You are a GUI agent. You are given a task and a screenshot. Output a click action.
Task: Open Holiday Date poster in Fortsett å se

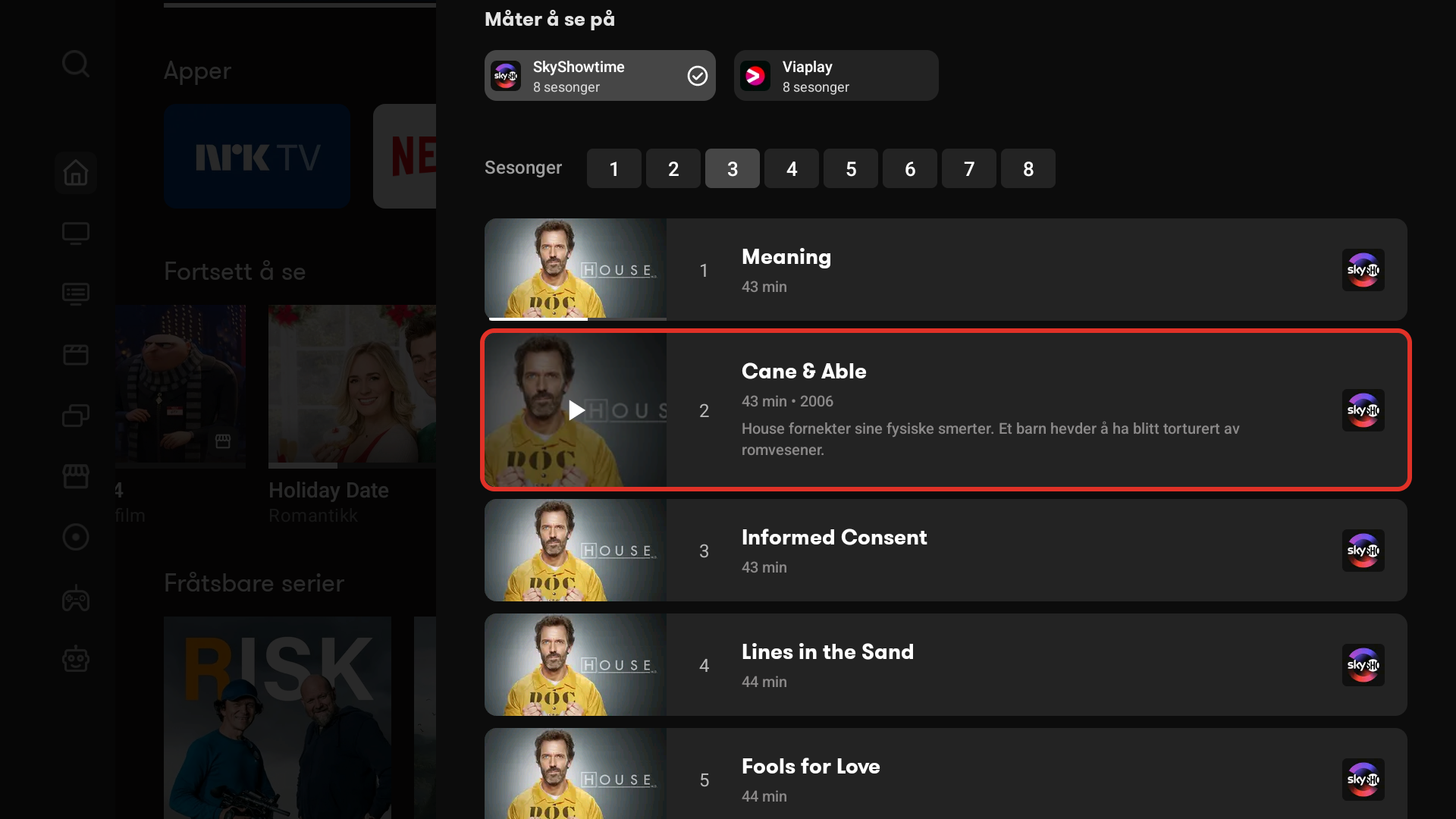click(x=352, y=385)
